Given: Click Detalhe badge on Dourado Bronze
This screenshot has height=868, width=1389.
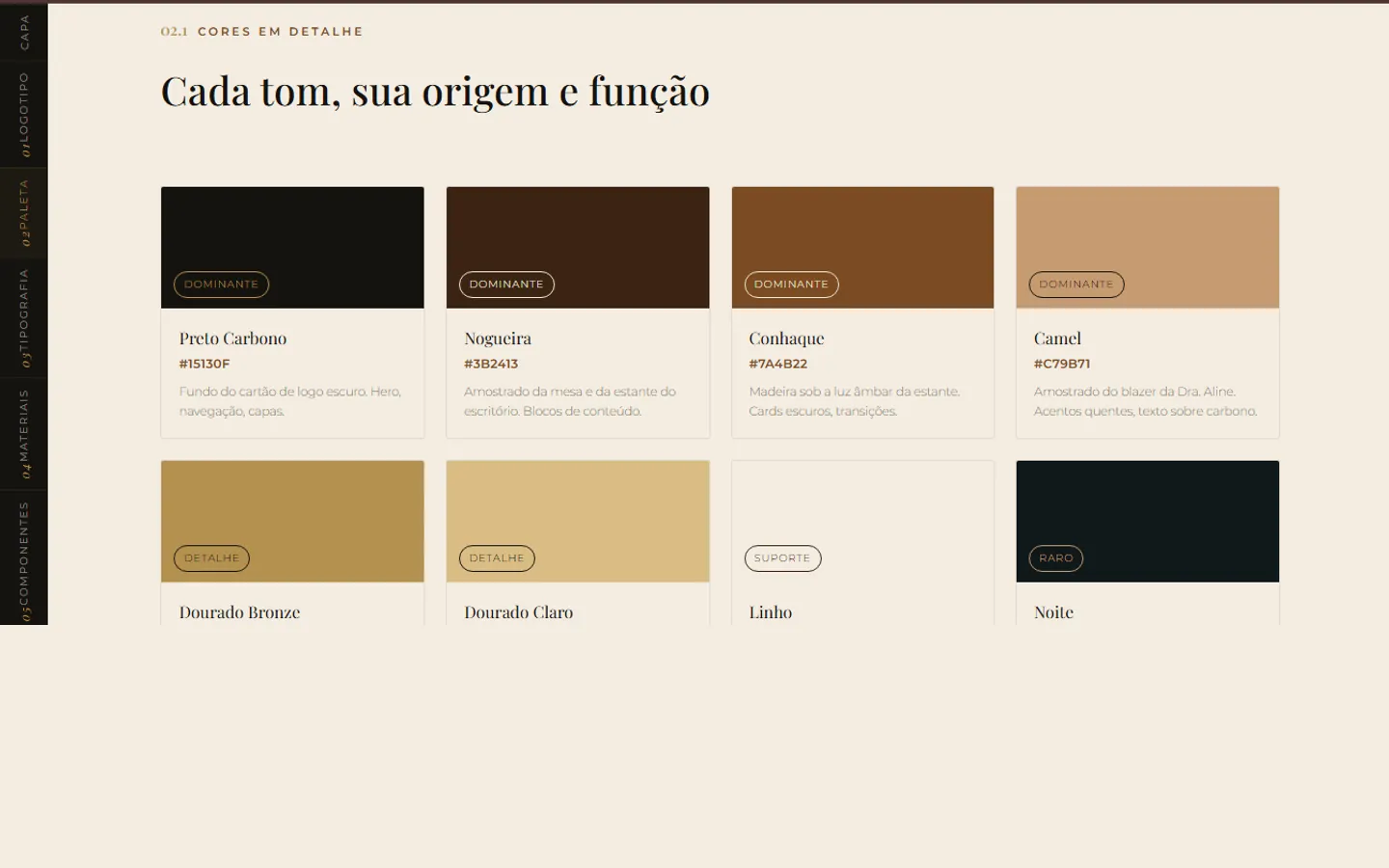Looking at the screenshot, I should point(211,558).
